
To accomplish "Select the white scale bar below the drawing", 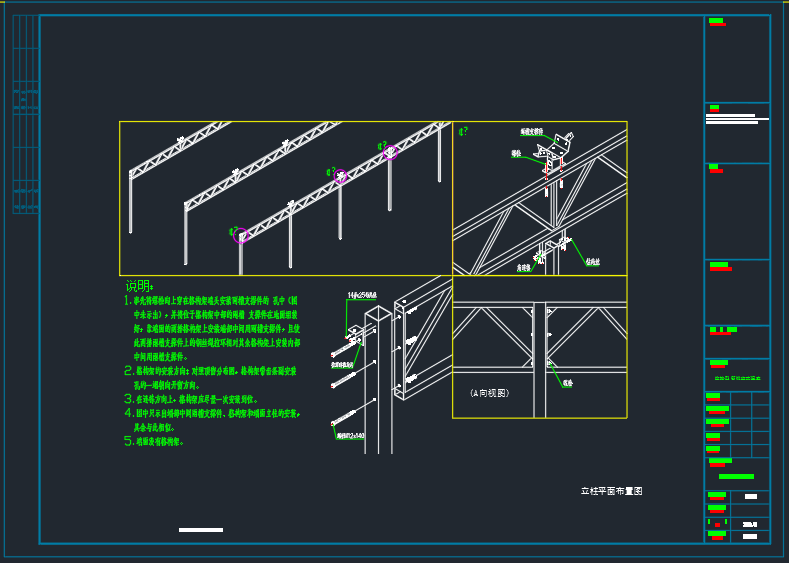I will [200, 529].
